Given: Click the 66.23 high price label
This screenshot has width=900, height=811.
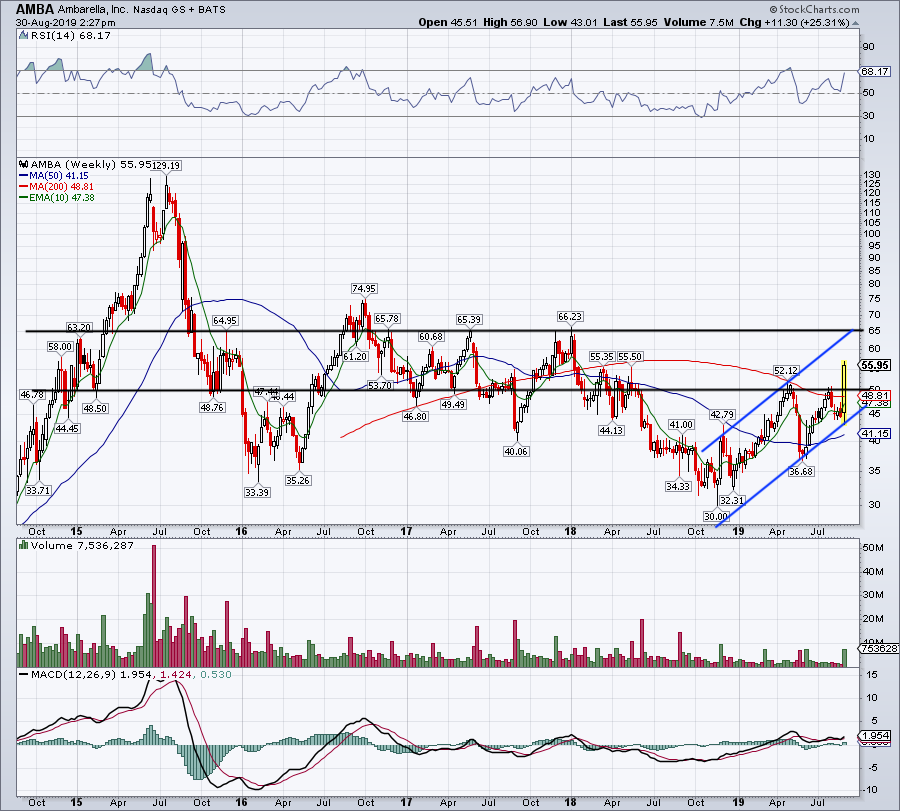Looking at the screenshot, I should 570,317.
